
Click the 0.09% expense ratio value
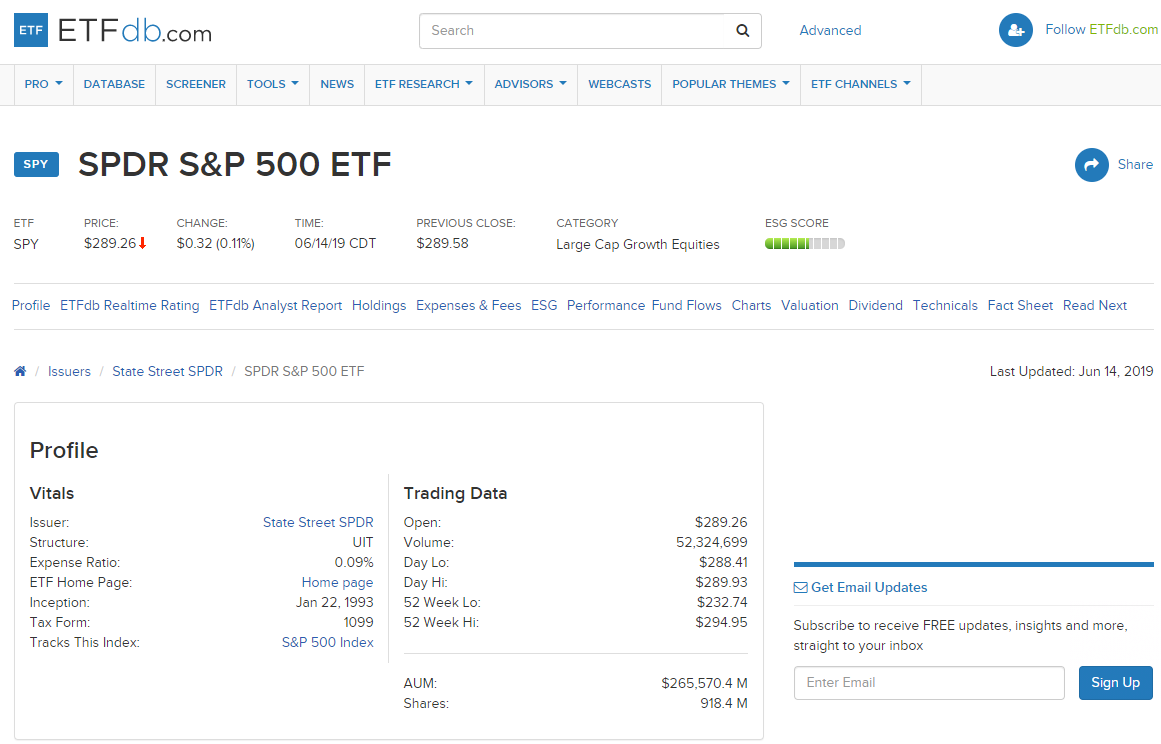coord(354,563)
